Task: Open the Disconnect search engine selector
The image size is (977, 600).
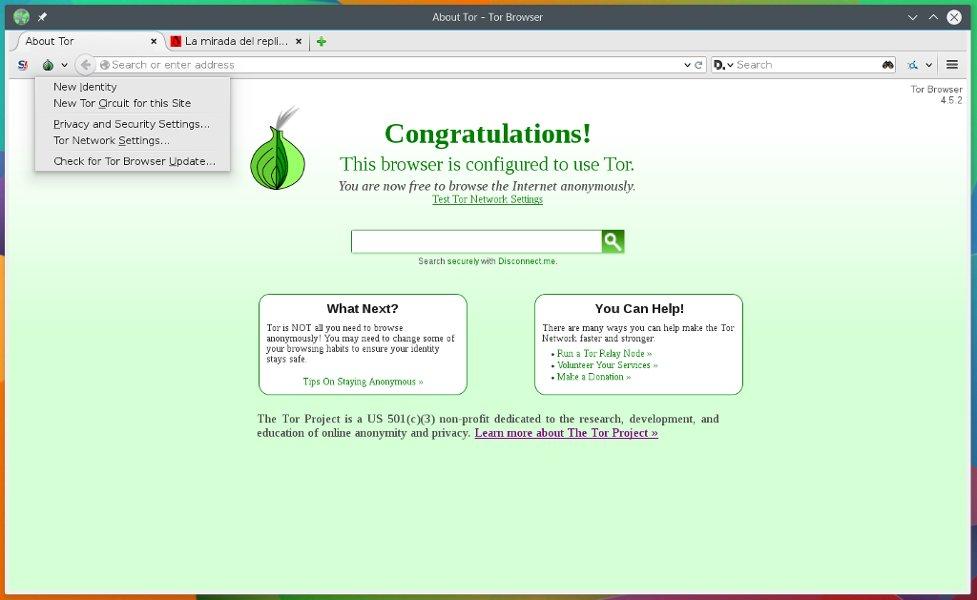Action: (x=723, y=65)
